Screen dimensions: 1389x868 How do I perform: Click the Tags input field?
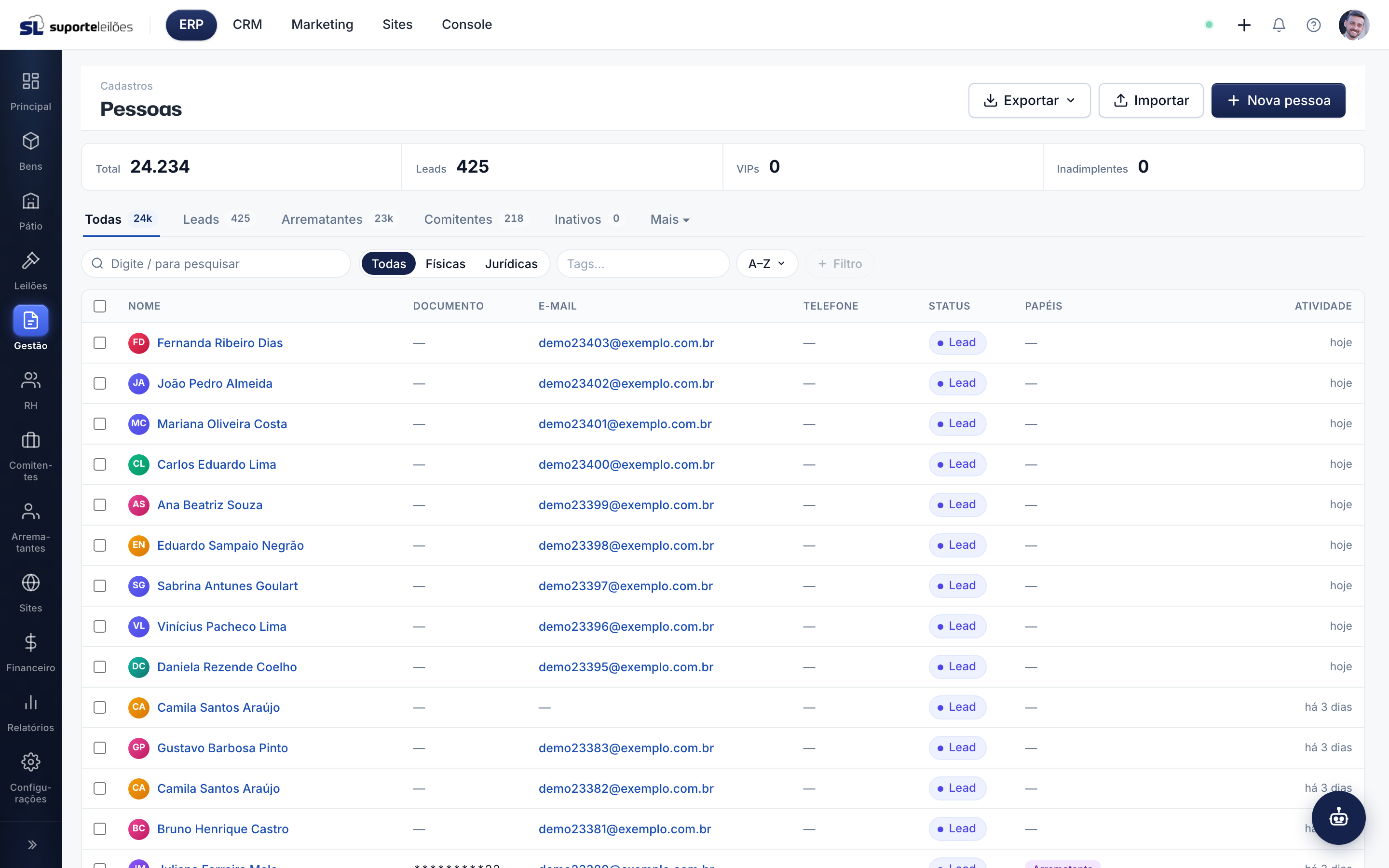643,263
